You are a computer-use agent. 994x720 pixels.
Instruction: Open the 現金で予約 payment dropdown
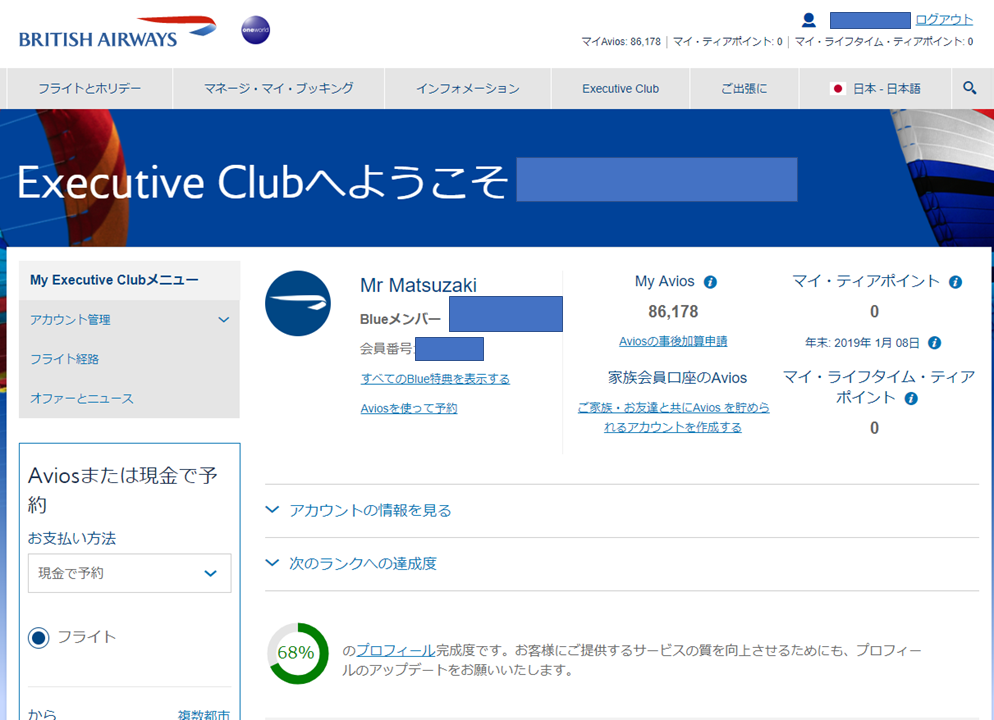tap(129, 573)
